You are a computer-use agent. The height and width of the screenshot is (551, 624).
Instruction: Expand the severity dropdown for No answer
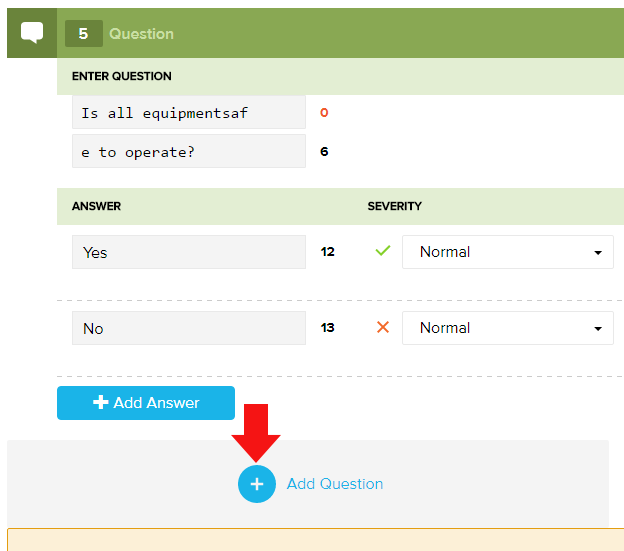pos(507,328)
